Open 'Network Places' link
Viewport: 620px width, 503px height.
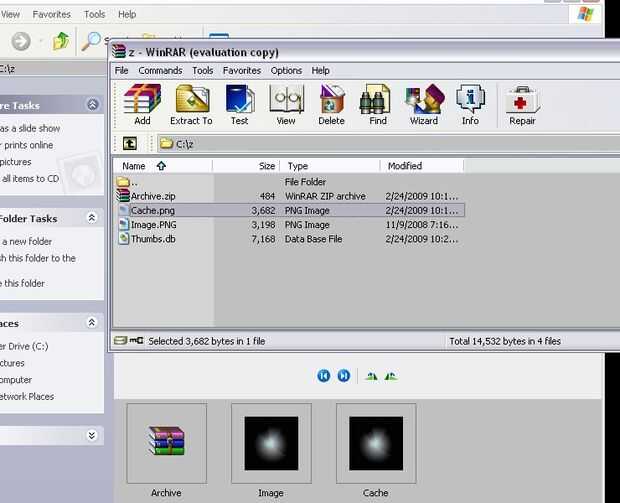27,397
